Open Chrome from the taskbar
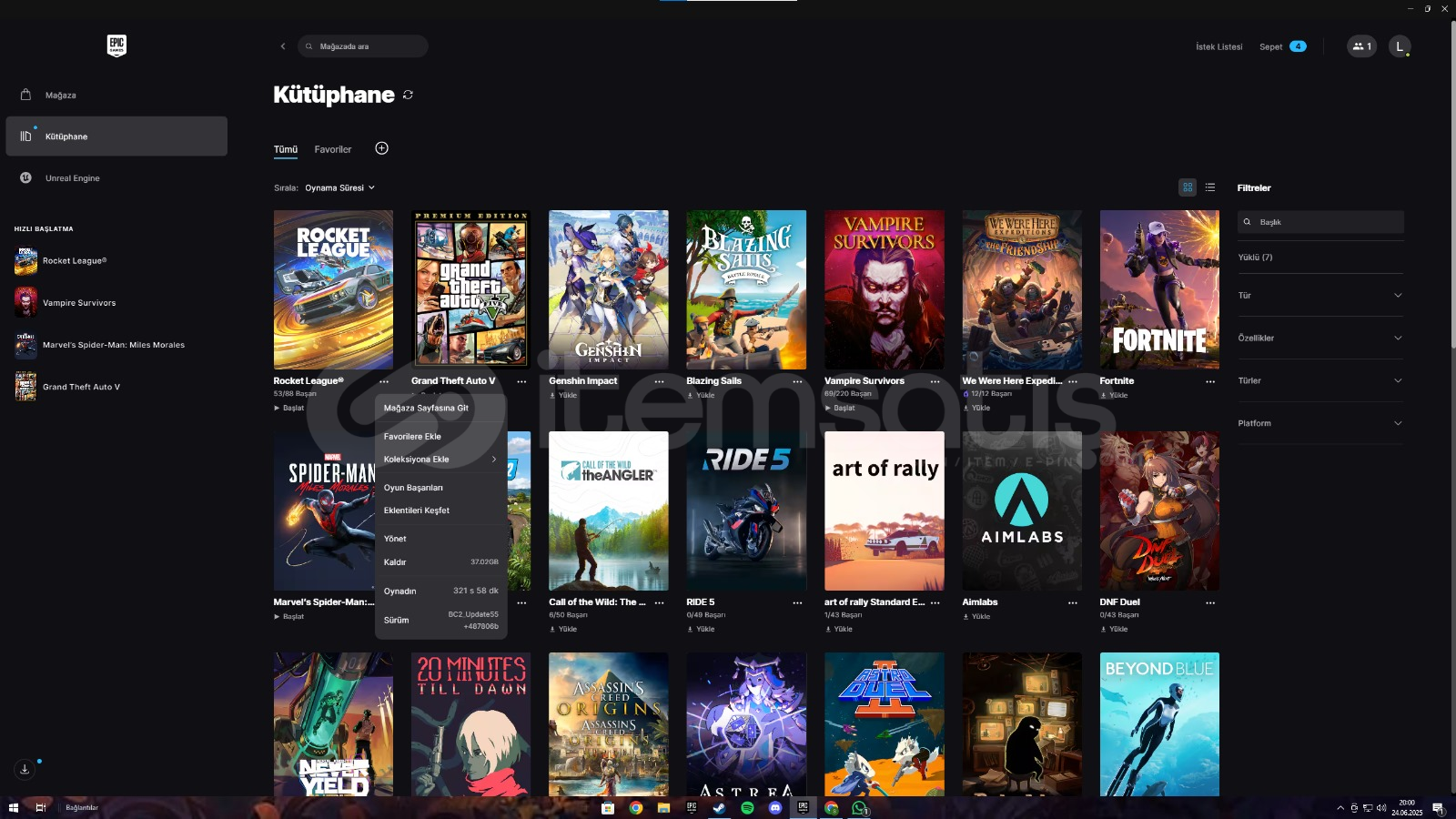The height and width of the screenshot is (819, 1456). pos(636,807)
